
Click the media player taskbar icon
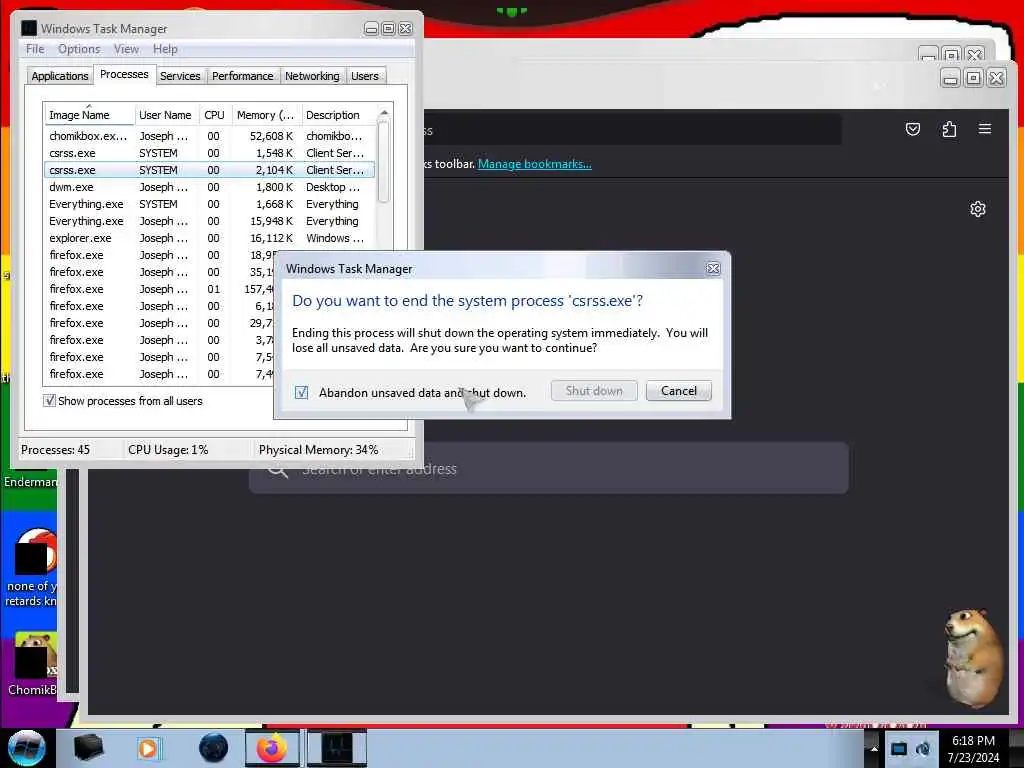coord(149,748)
